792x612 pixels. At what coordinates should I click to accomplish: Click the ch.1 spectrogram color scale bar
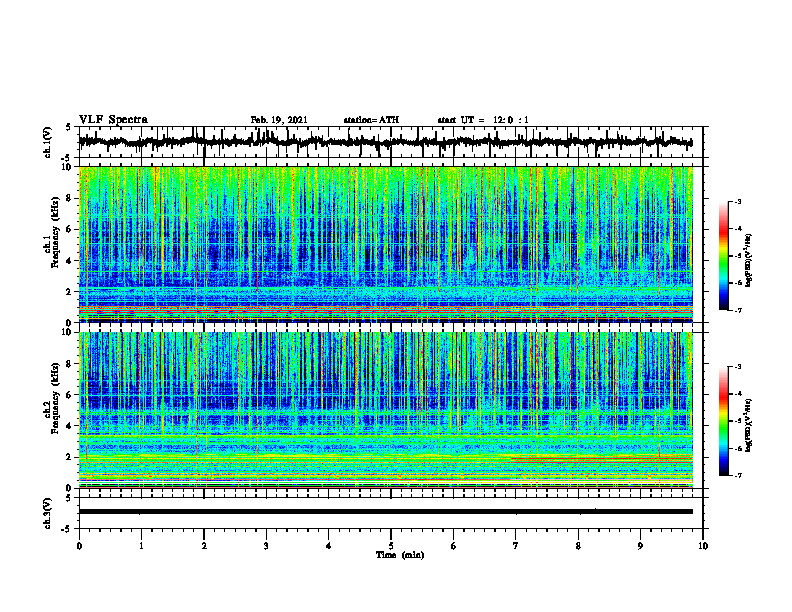tap(724, 256)
